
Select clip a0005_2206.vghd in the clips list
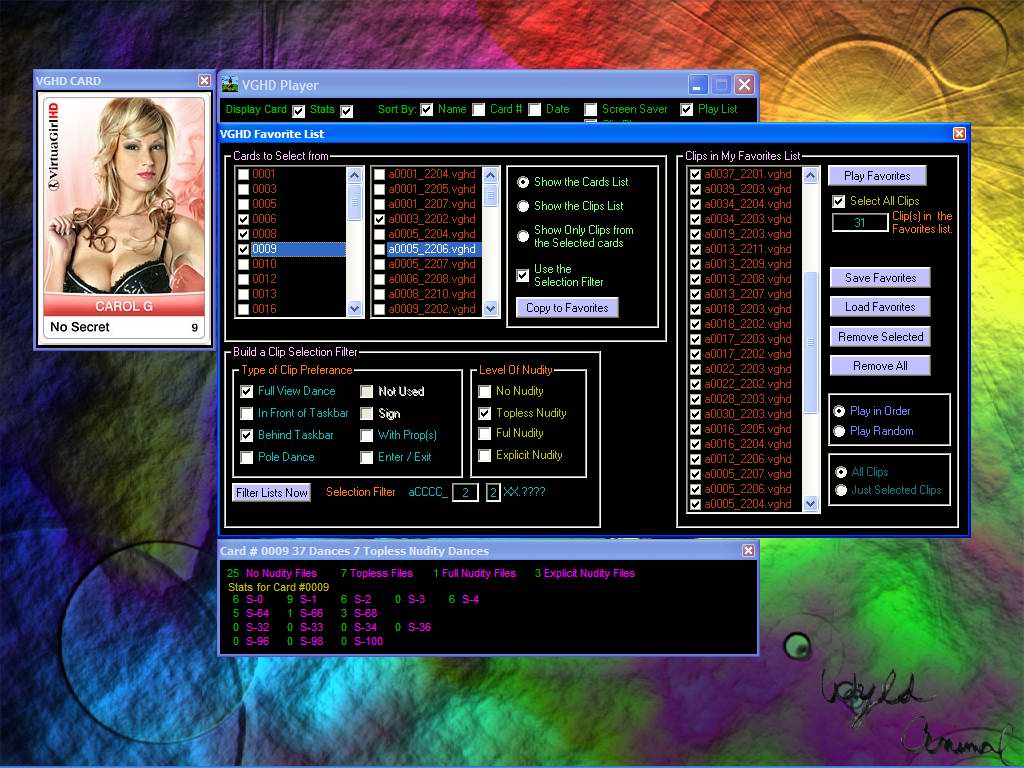point(431,249)
